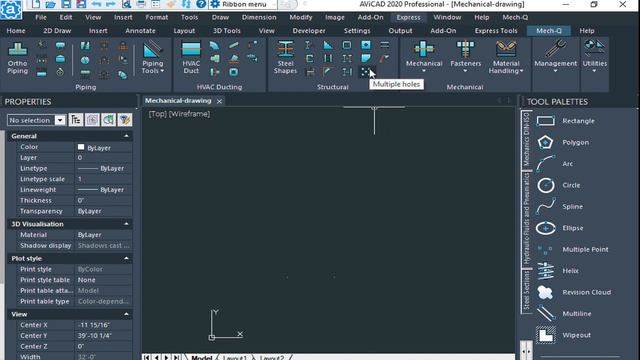Image resolution: width=640 pixels, height=360 pixels.
Task: Click the quick select icon in Properties
Action: 124,120
